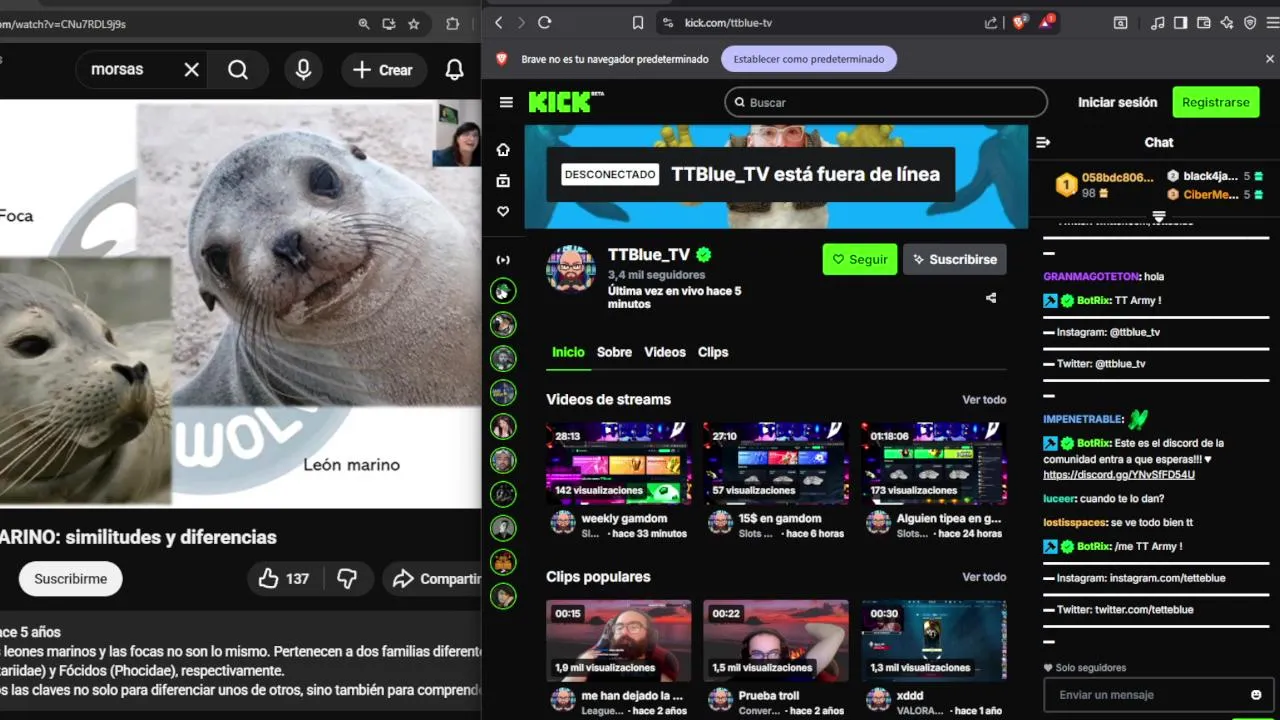
Task: Click GRANMAGOTETON username in chat
Action: (1091, 276)
